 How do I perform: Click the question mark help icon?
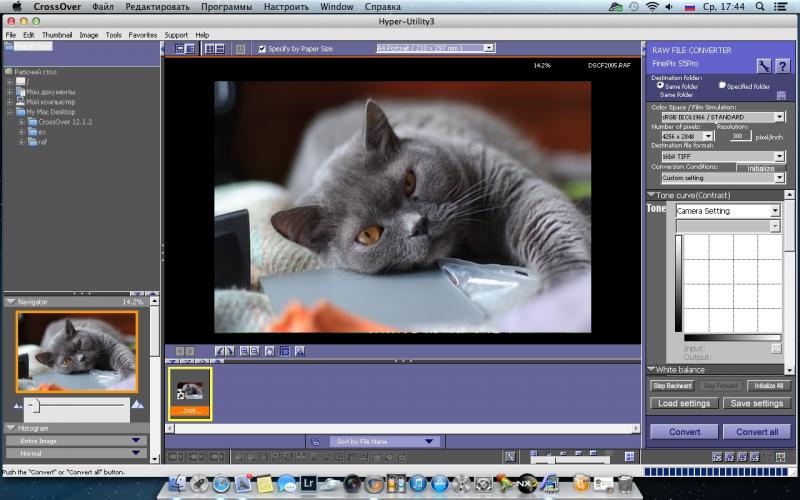click(782, 66)
